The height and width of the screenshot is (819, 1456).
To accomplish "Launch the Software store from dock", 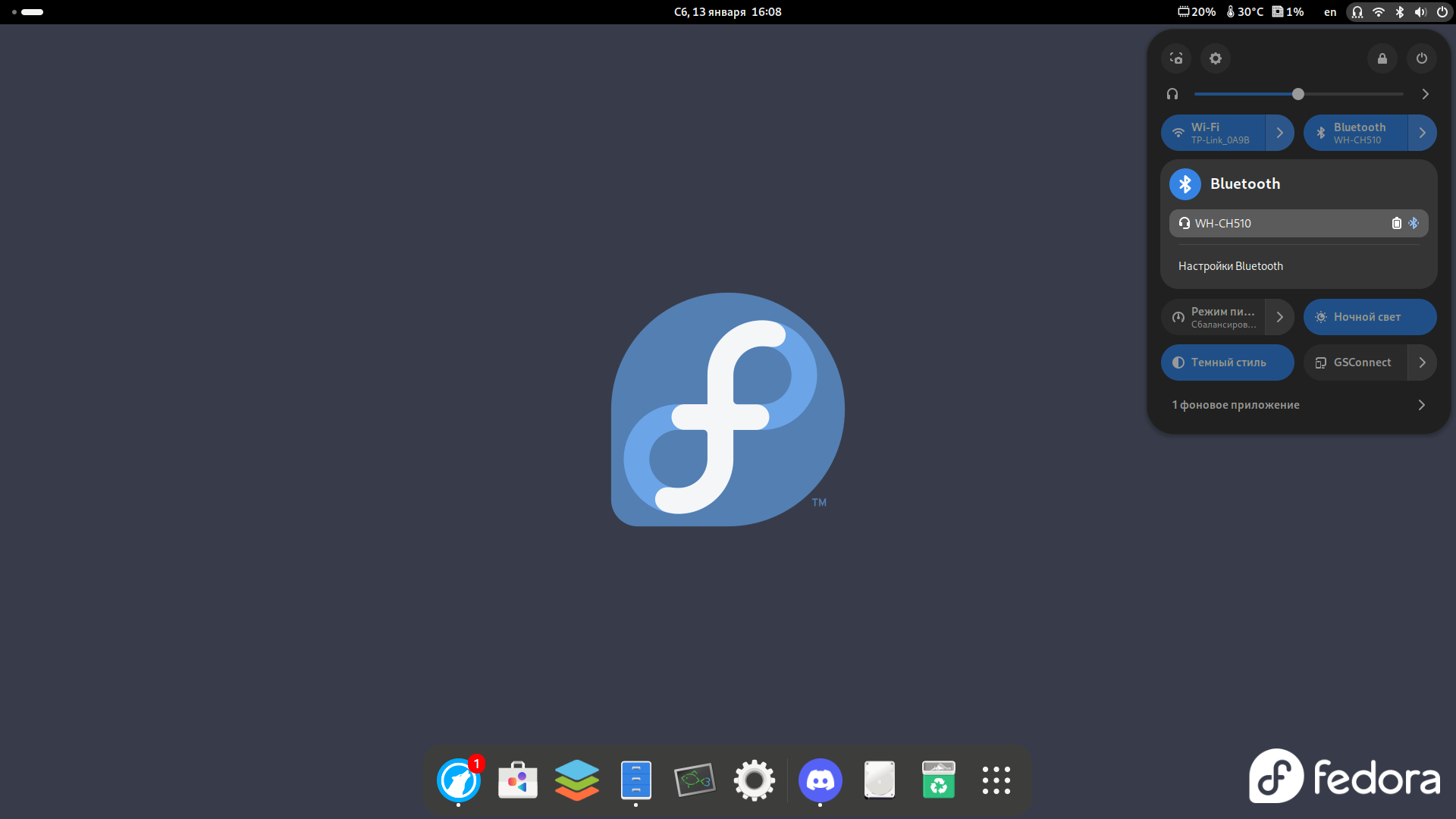I will (x=518, y=780).
